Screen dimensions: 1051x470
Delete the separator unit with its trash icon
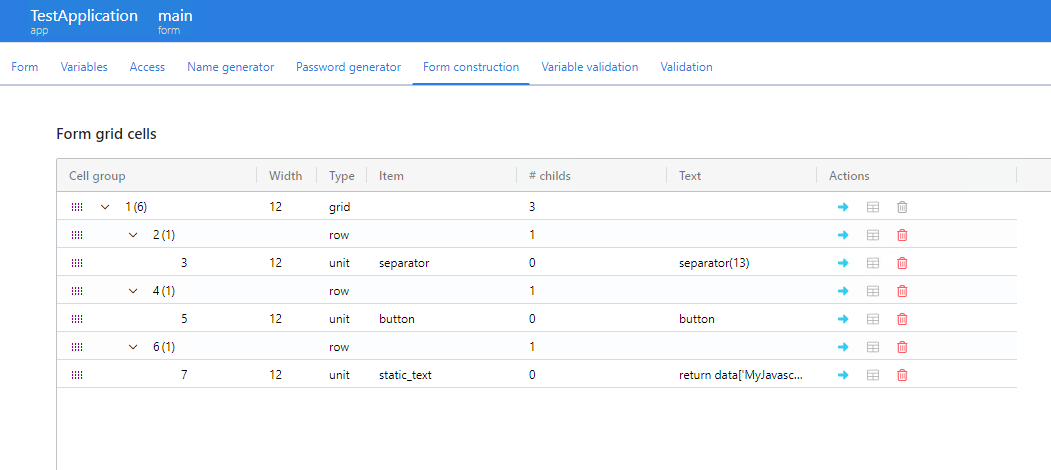pyautogui.click(x=902, y=263)
